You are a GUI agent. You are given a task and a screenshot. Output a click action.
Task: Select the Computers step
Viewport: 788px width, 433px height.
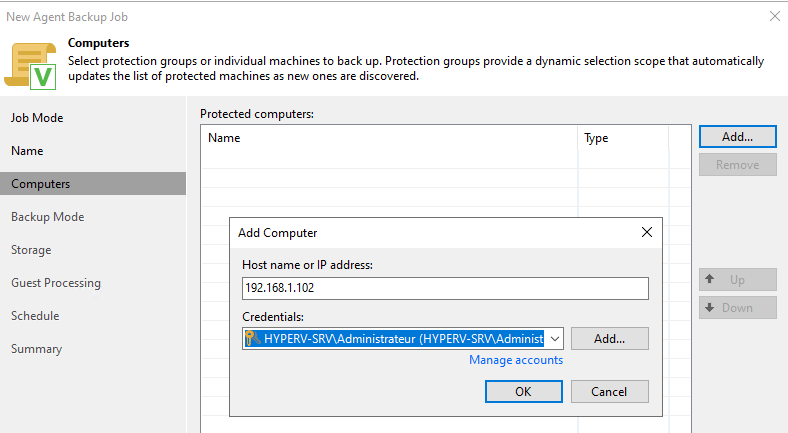tap(93, 184)
